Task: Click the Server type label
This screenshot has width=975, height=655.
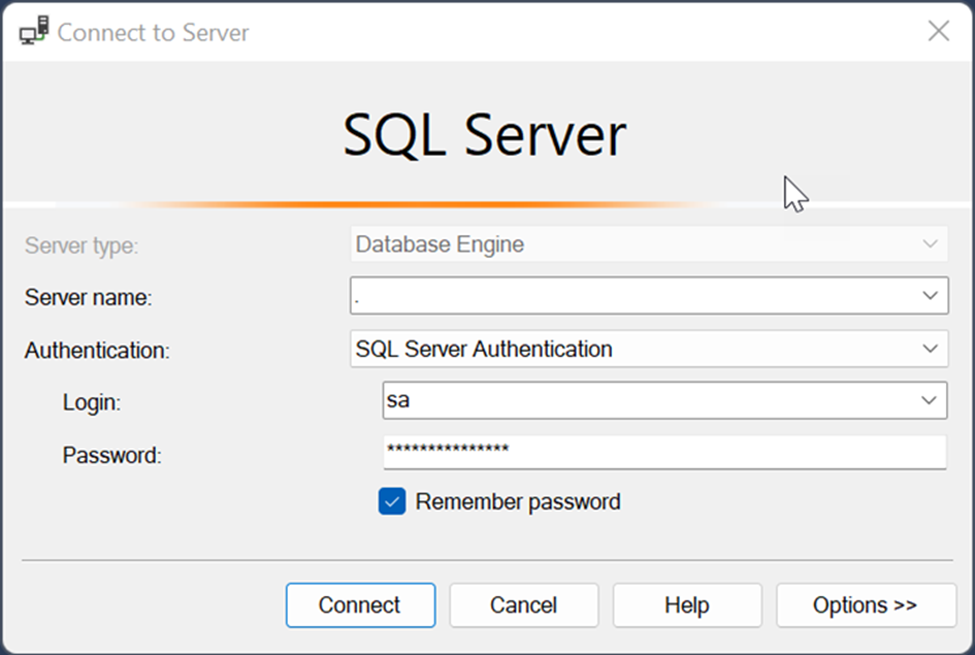Action: (81, 246)
